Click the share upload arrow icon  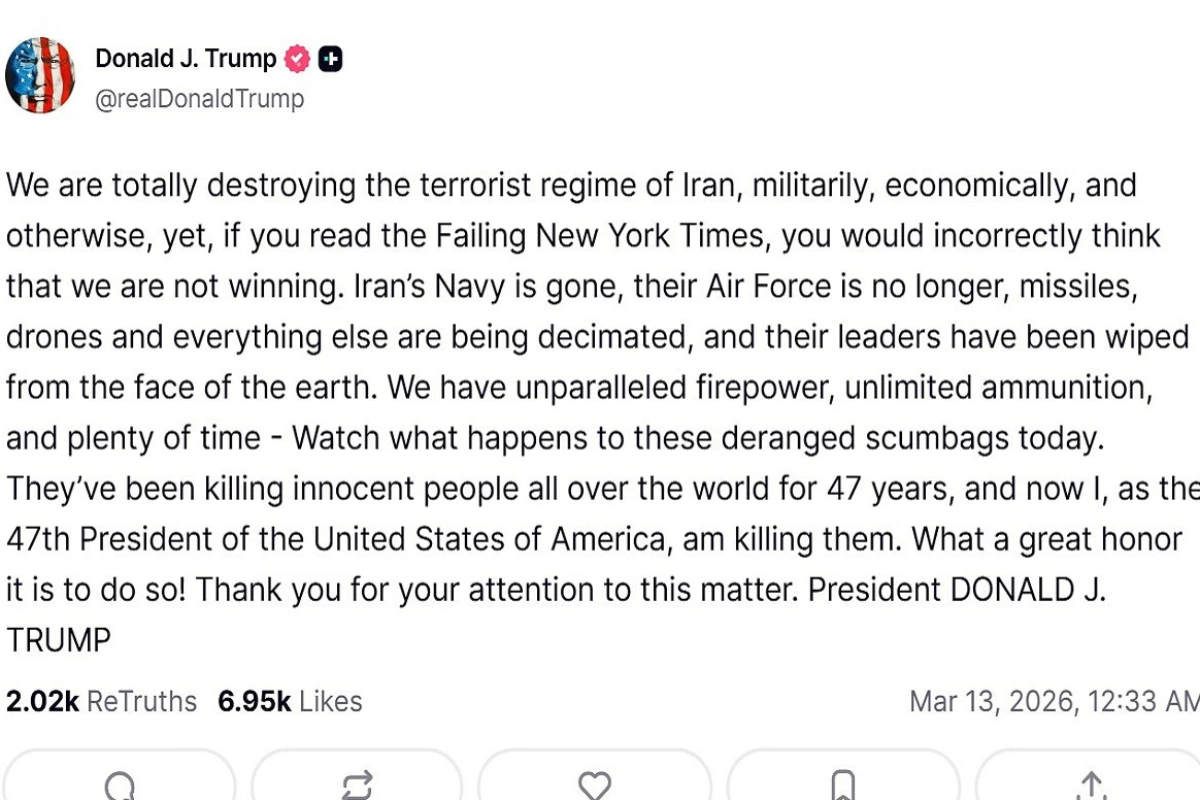(x=1091, y=785)
